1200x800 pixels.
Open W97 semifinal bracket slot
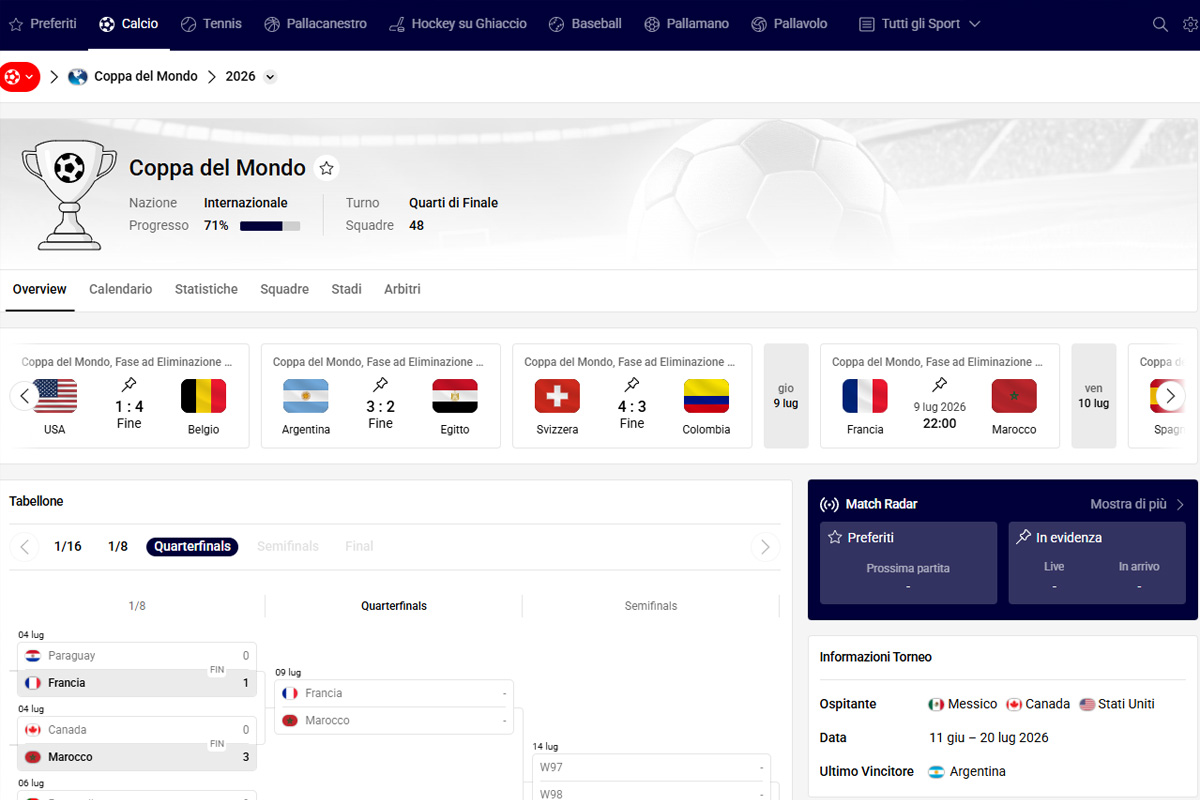pyautogui.click(x=652, y=767)
